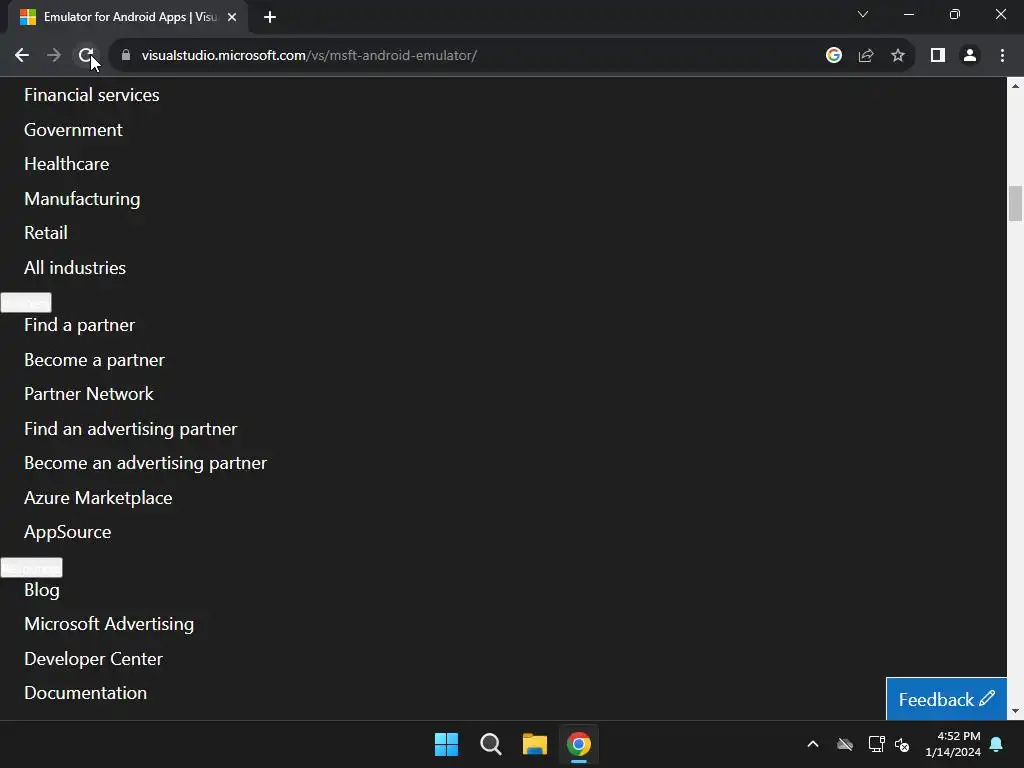
Task: Click the scrollbar down arrow
Action: pos(1015,711)
